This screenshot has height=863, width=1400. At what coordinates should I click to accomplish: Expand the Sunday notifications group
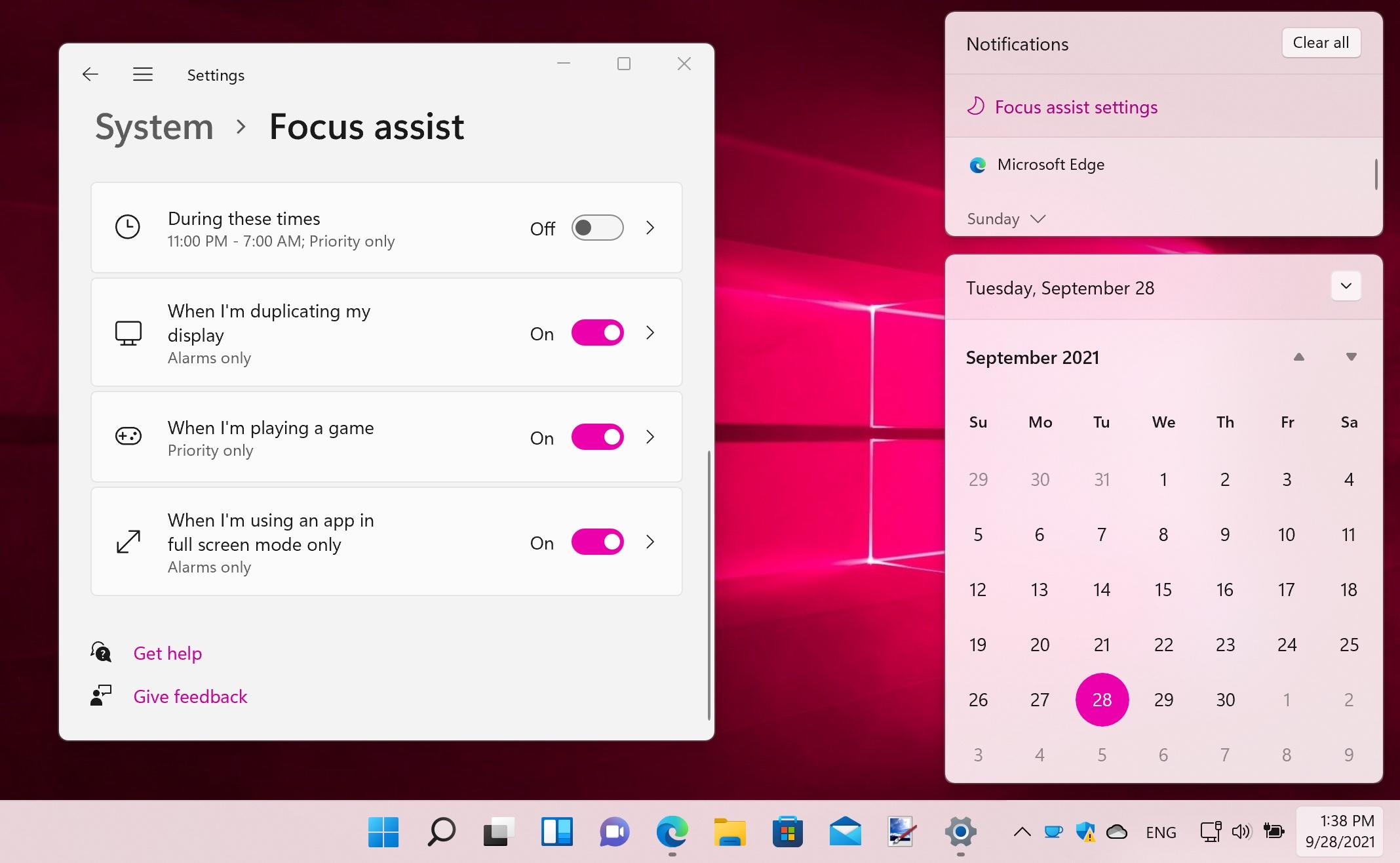(x=1038, y=218)
